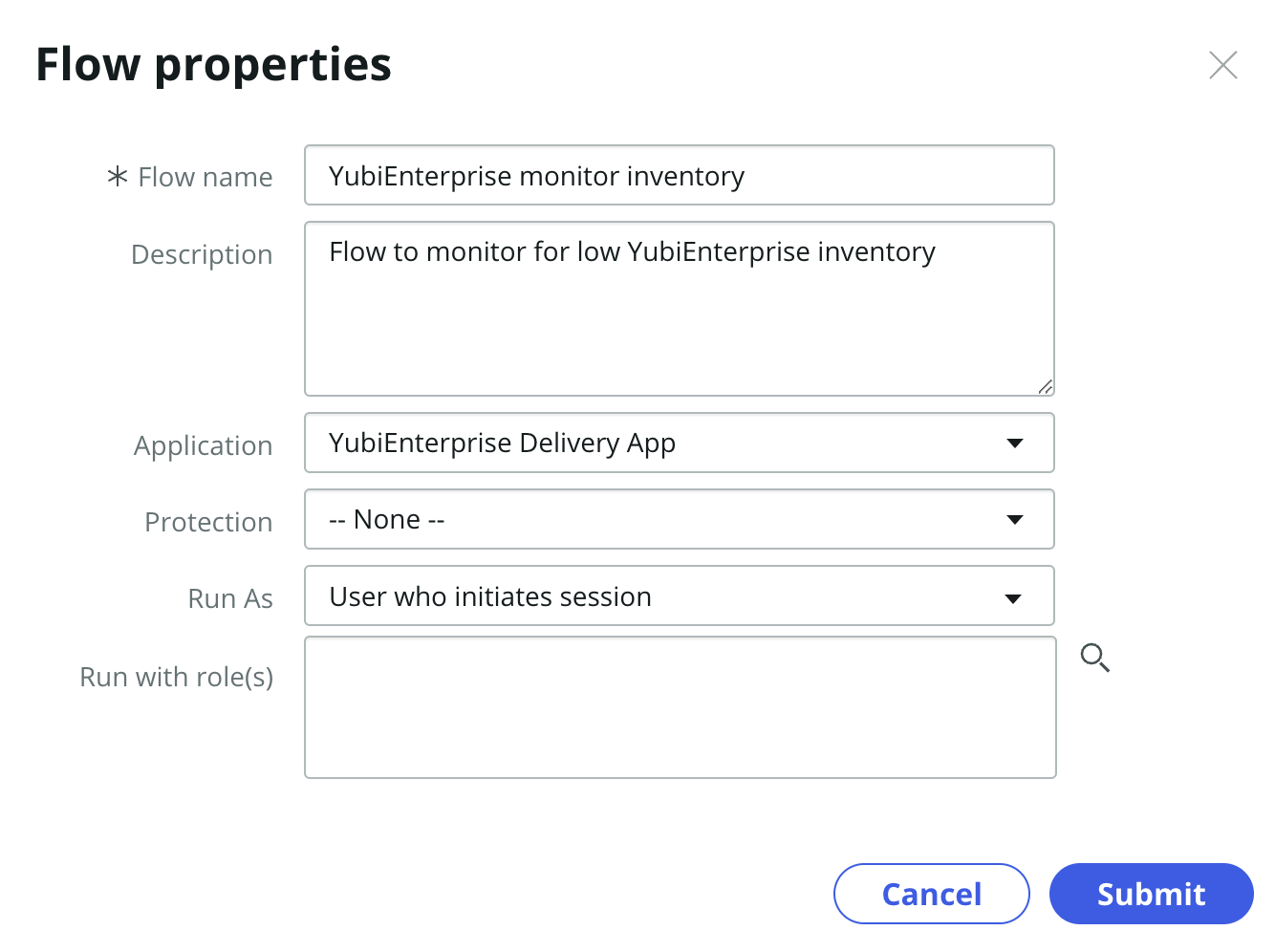Click the Run As label
The image size is (1275, 952).
(x=230, y=598)
